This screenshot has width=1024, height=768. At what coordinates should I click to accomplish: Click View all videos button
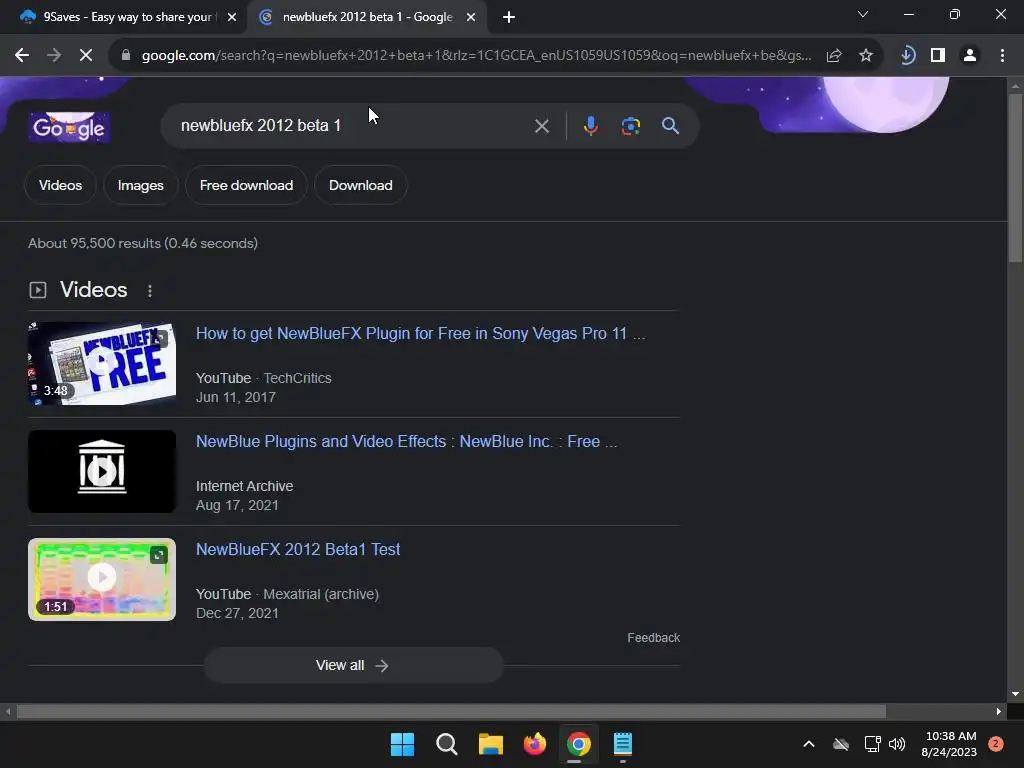point(353,665)
